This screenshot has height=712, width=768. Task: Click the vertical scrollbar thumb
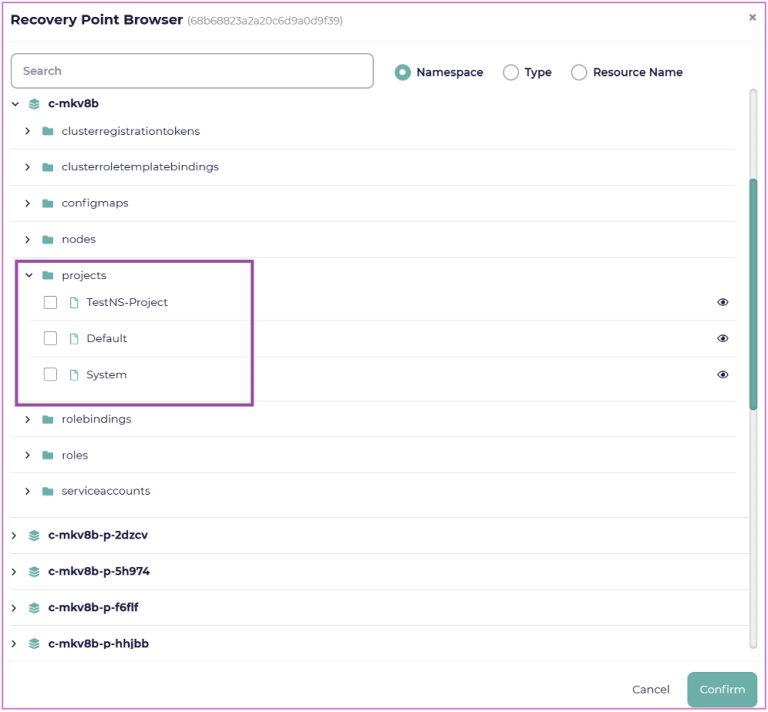tap(753, 294)
